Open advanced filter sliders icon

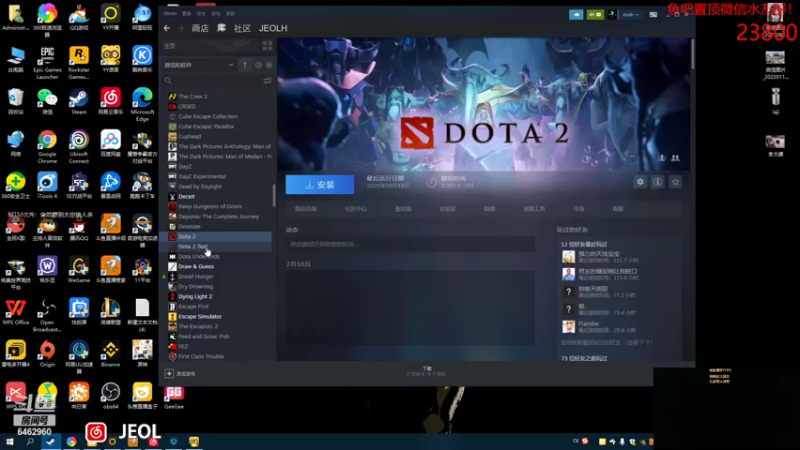(x=267, y=81)
